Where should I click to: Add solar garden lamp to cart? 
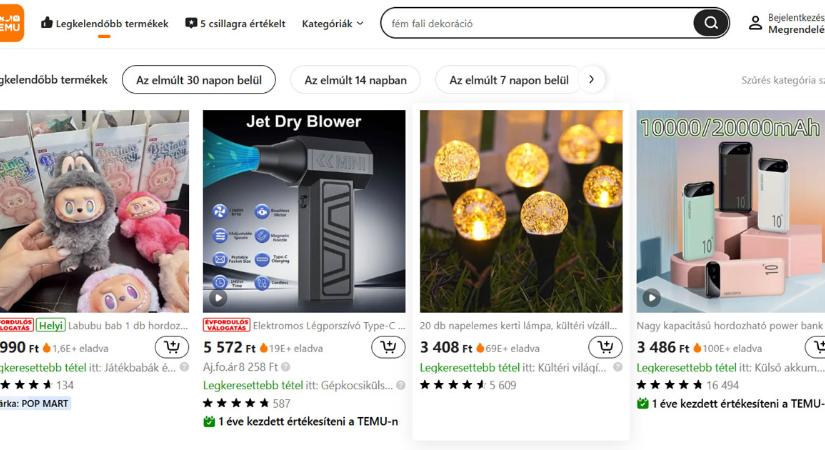[605, 347]
